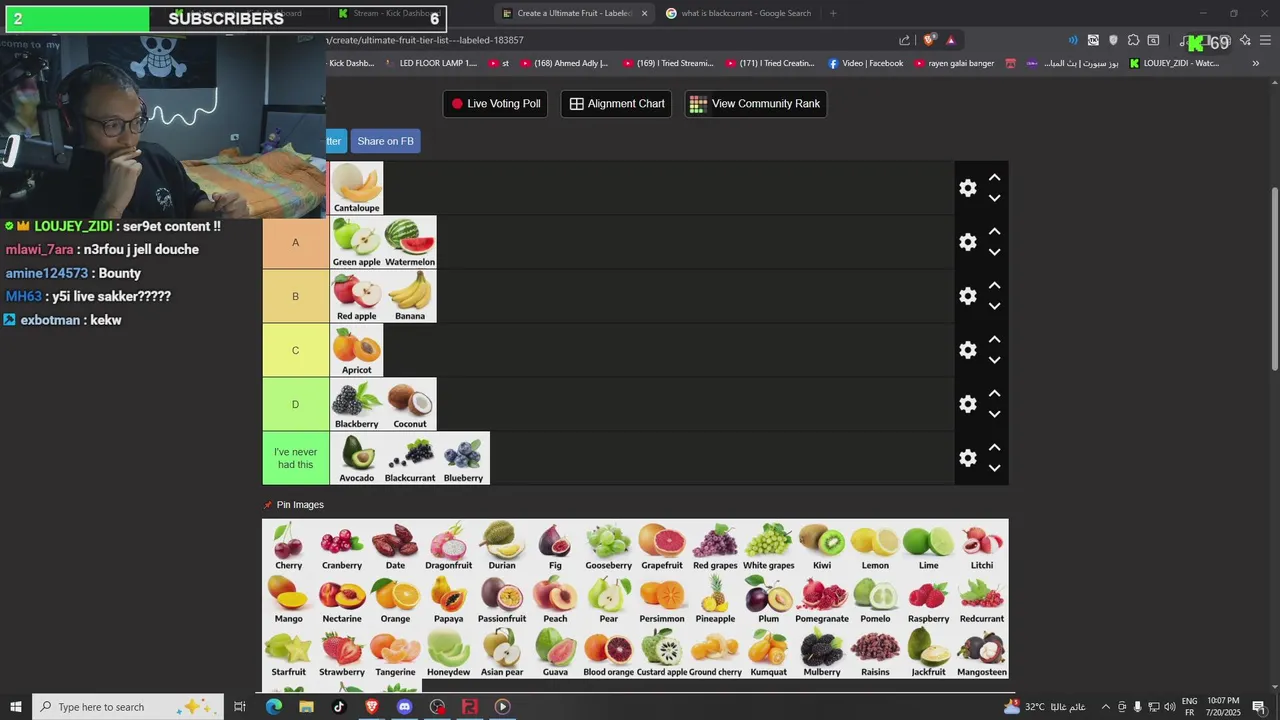Move tier D row down with arrow

(994, 414)
